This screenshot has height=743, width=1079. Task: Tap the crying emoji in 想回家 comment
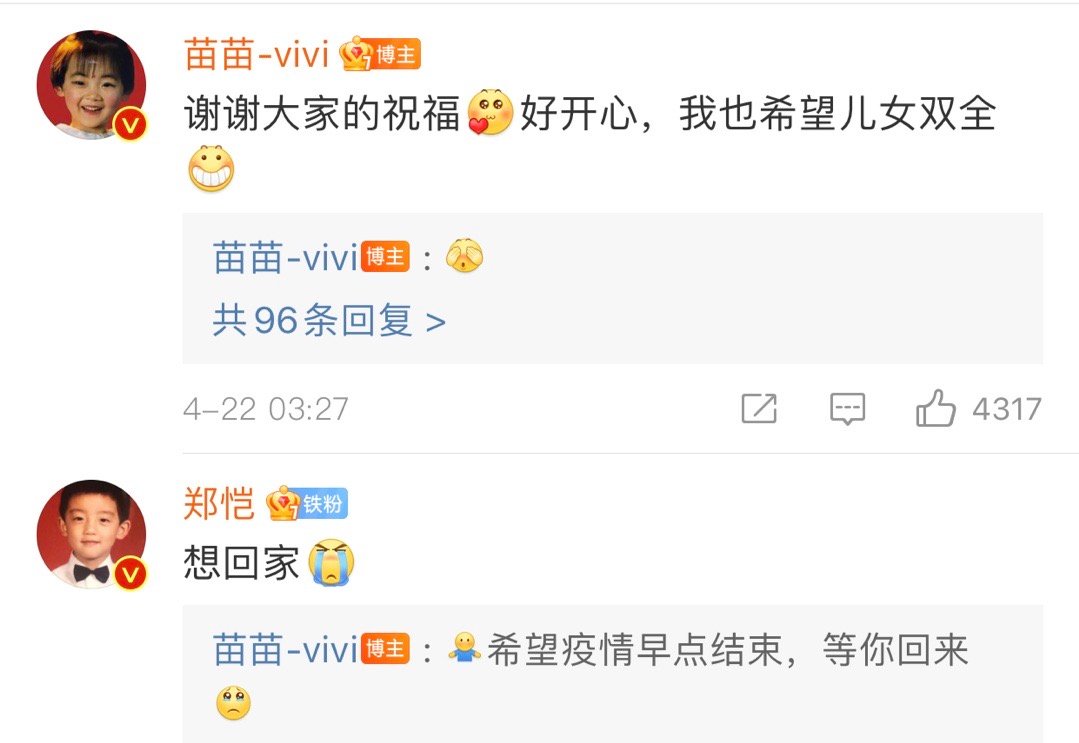click(331, 562)
